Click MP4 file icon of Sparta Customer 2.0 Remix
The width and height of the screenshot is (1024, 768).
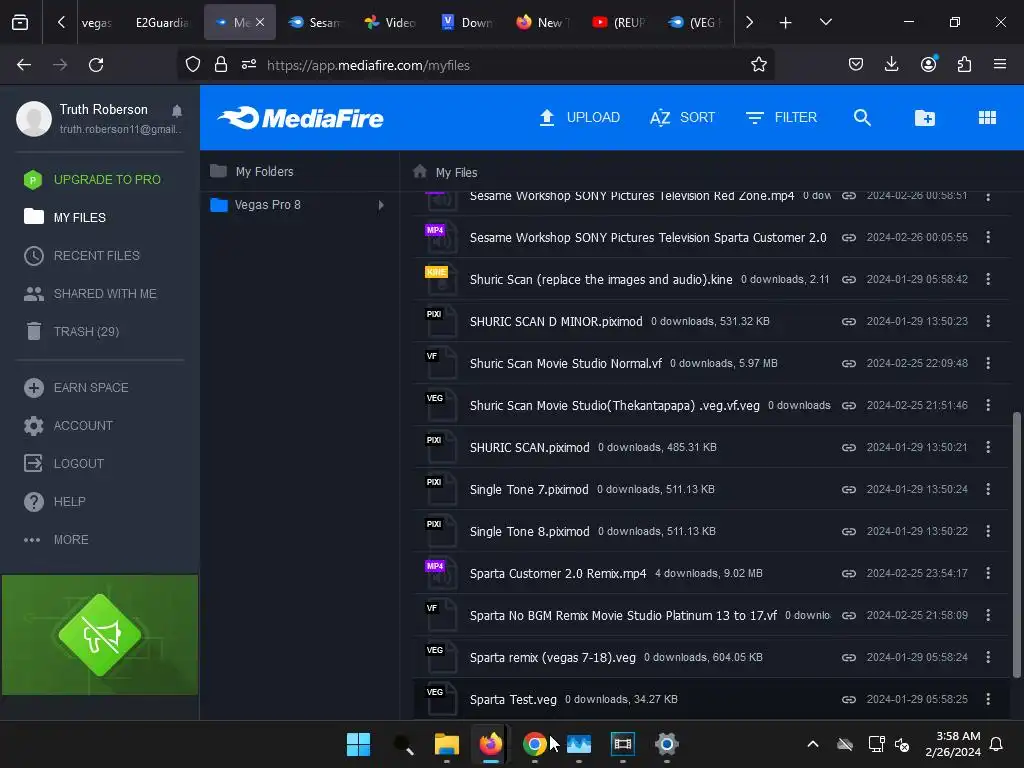coord(440,573)
